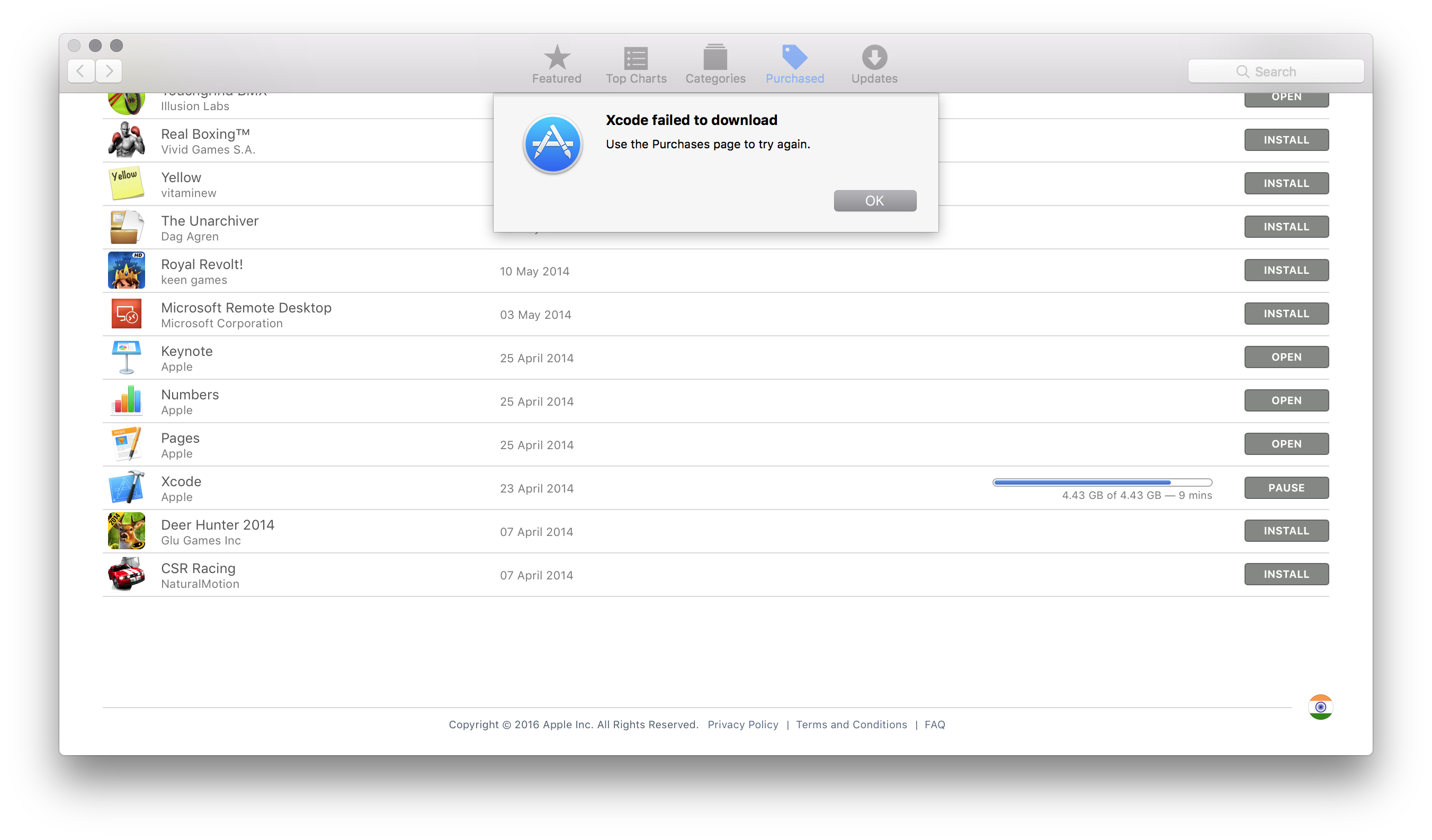Install CSR Racing
The height and width of the screenshot is (840, 1432).
[x=1286, y=574]
